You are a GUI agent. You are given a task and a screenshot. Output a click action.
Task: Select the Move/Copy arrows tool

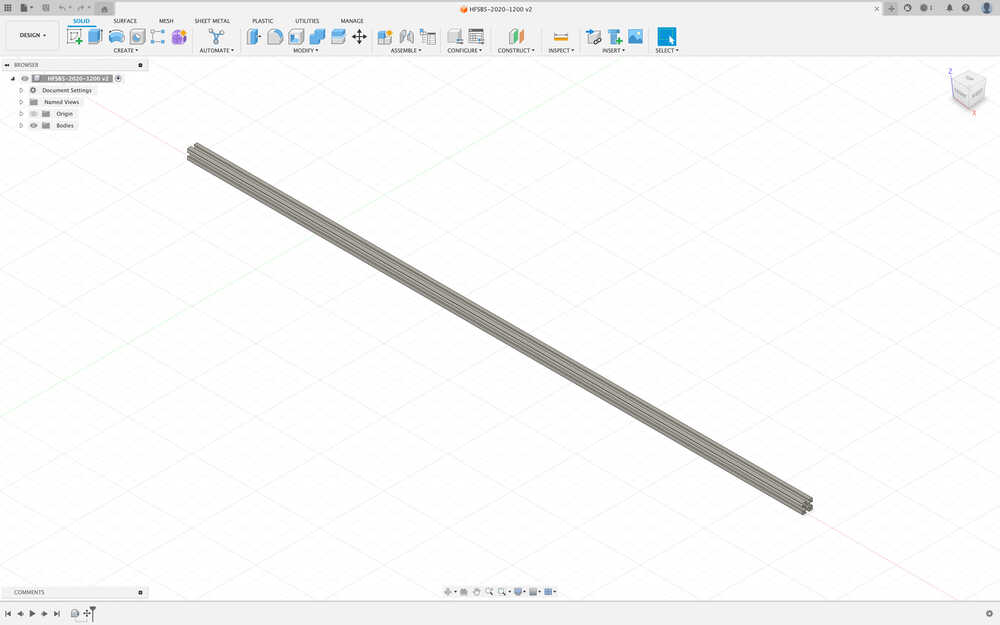coord(359,36)
